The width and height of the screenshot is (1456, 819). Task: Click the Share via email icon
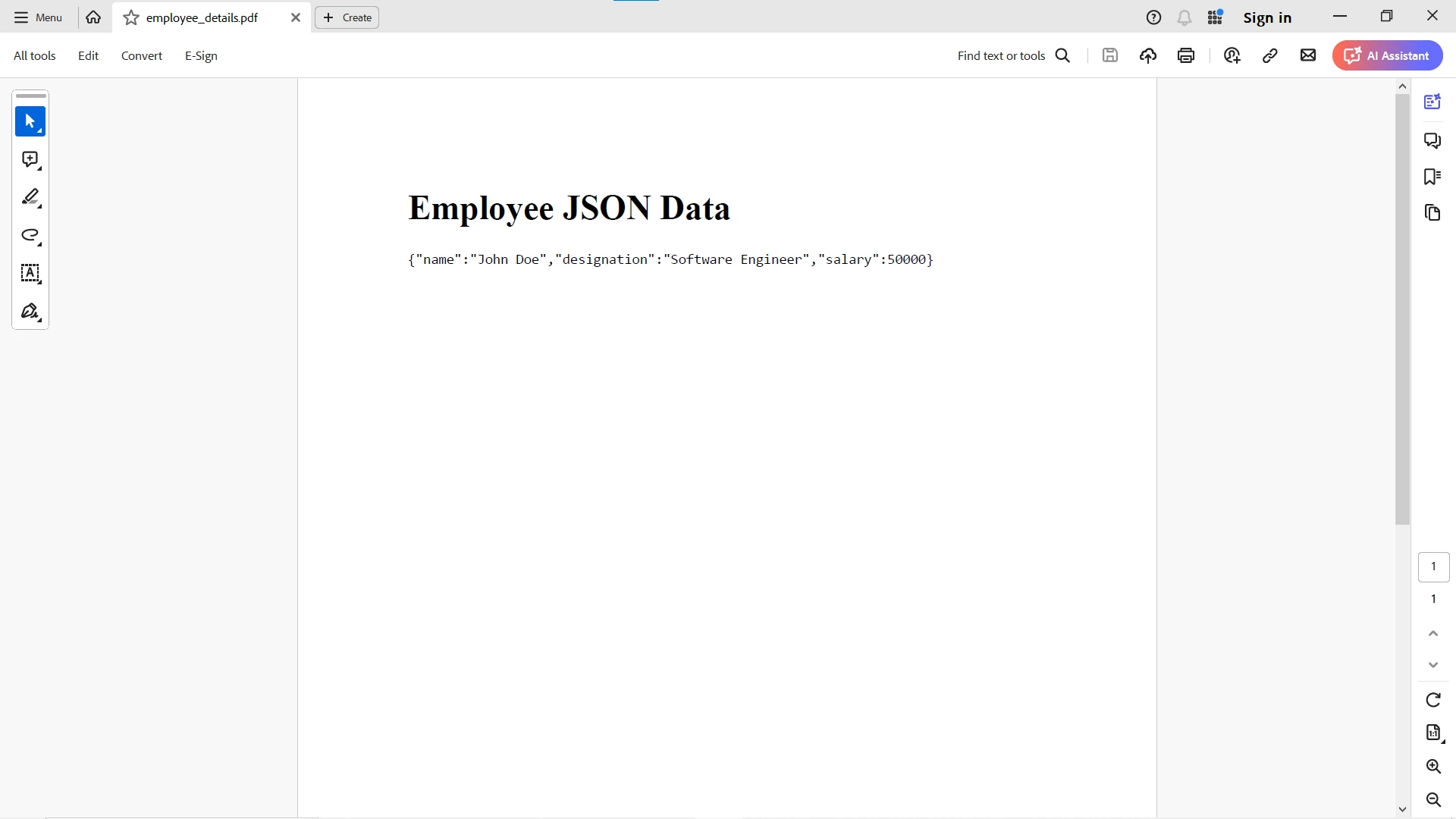click(x=1309, y=55)
